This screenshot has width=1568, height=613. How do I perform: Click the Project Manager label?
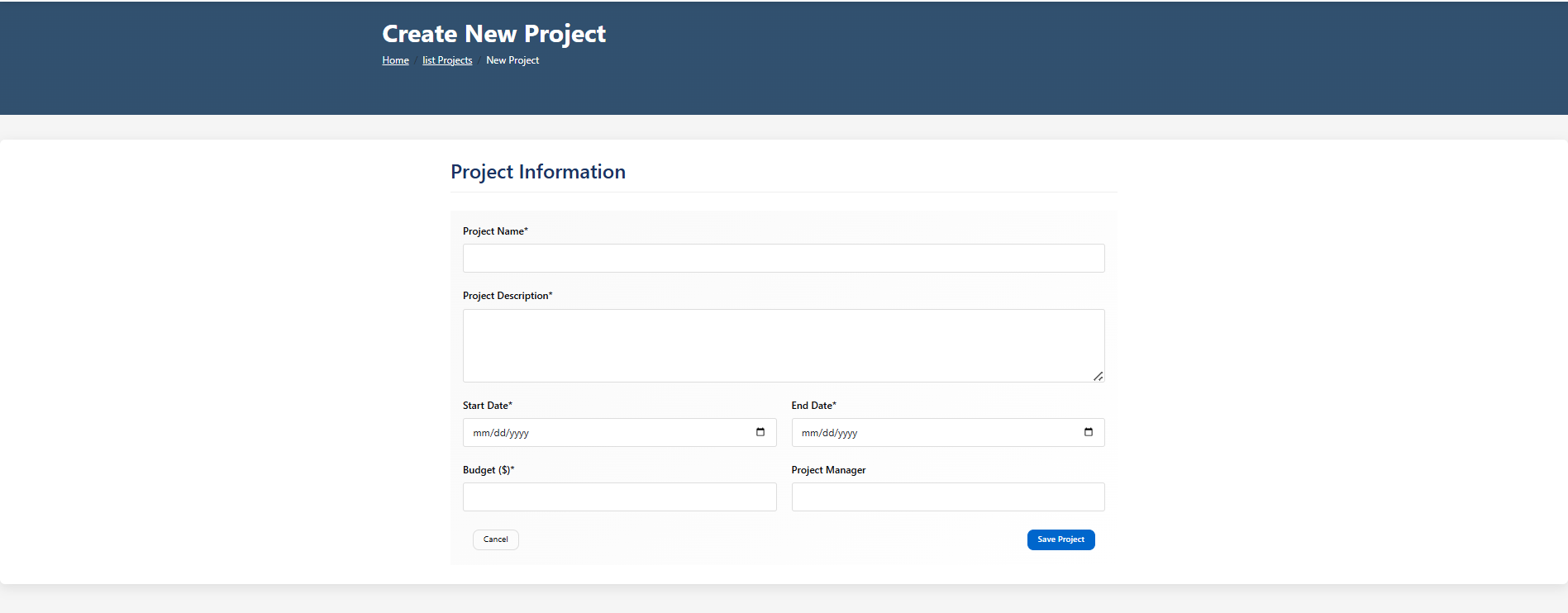[x=828, y=470]
